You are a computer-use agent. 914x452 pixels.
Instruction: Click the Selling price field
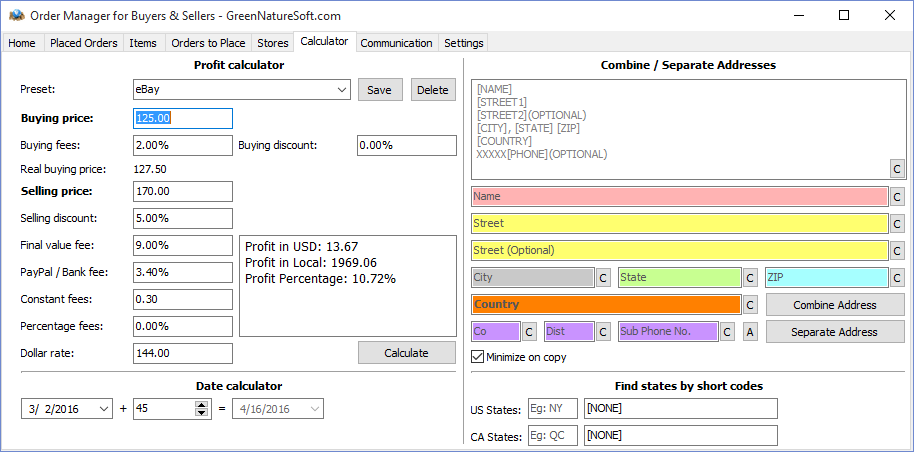tap(182, 191)
